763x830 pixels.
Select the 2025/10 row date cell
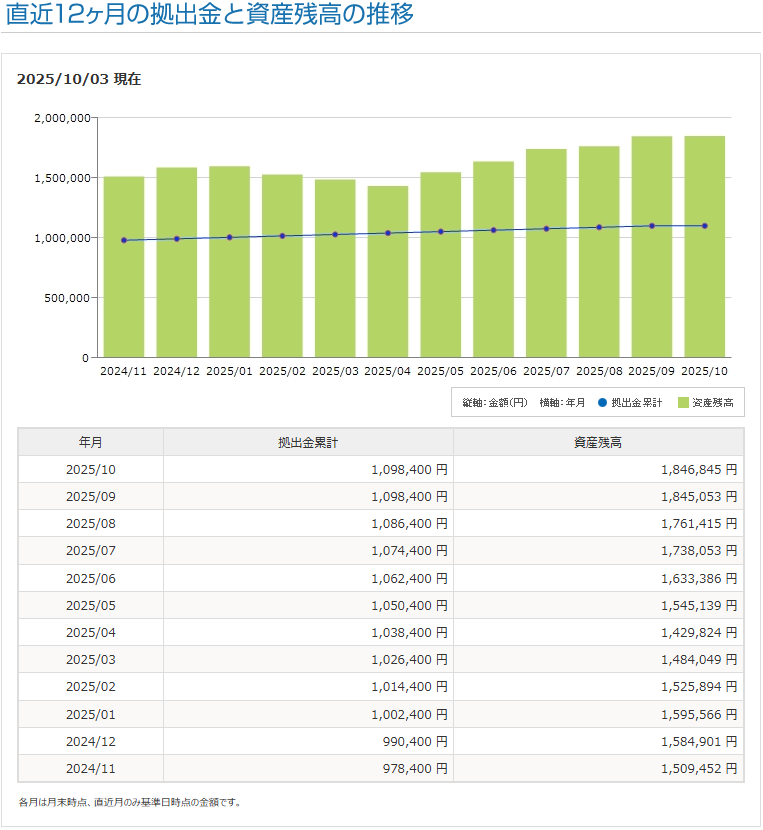coord(90,469)
